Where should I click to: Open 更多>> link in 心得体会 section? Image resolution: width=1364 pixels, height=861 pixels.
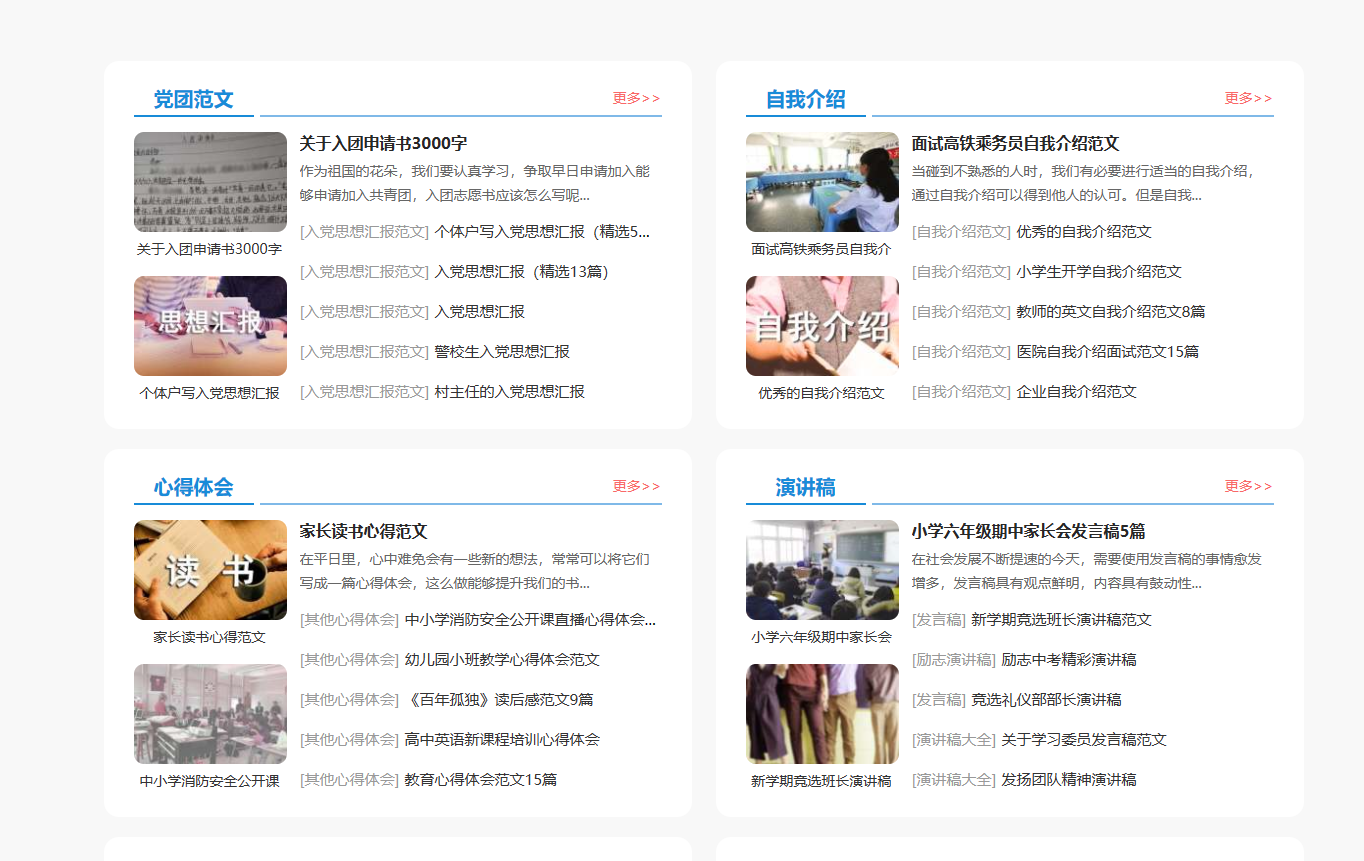[636, 486]
